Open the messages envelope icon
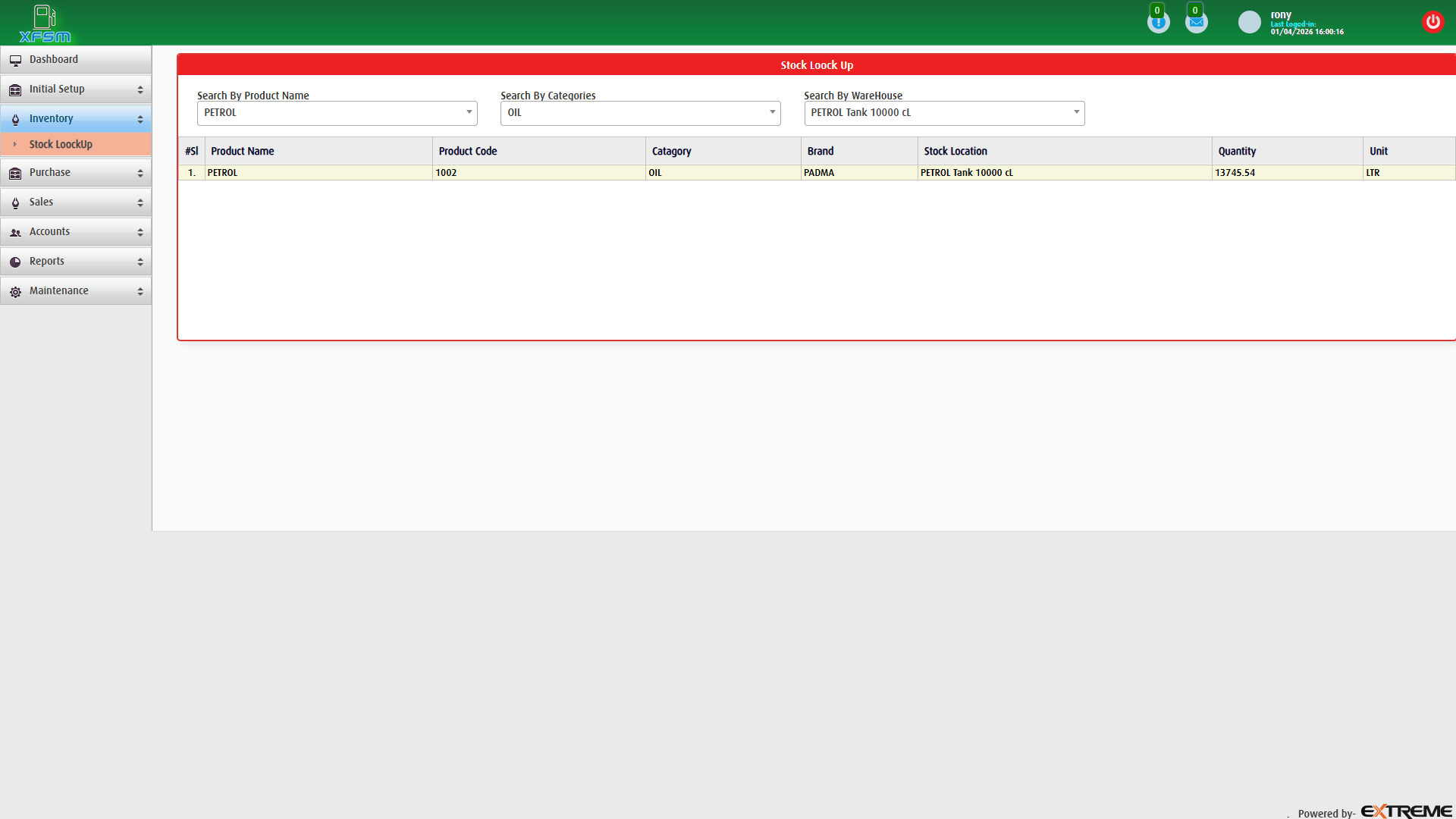The height and width of the screenshot is (819, 1456). (x=1196, y=20)
